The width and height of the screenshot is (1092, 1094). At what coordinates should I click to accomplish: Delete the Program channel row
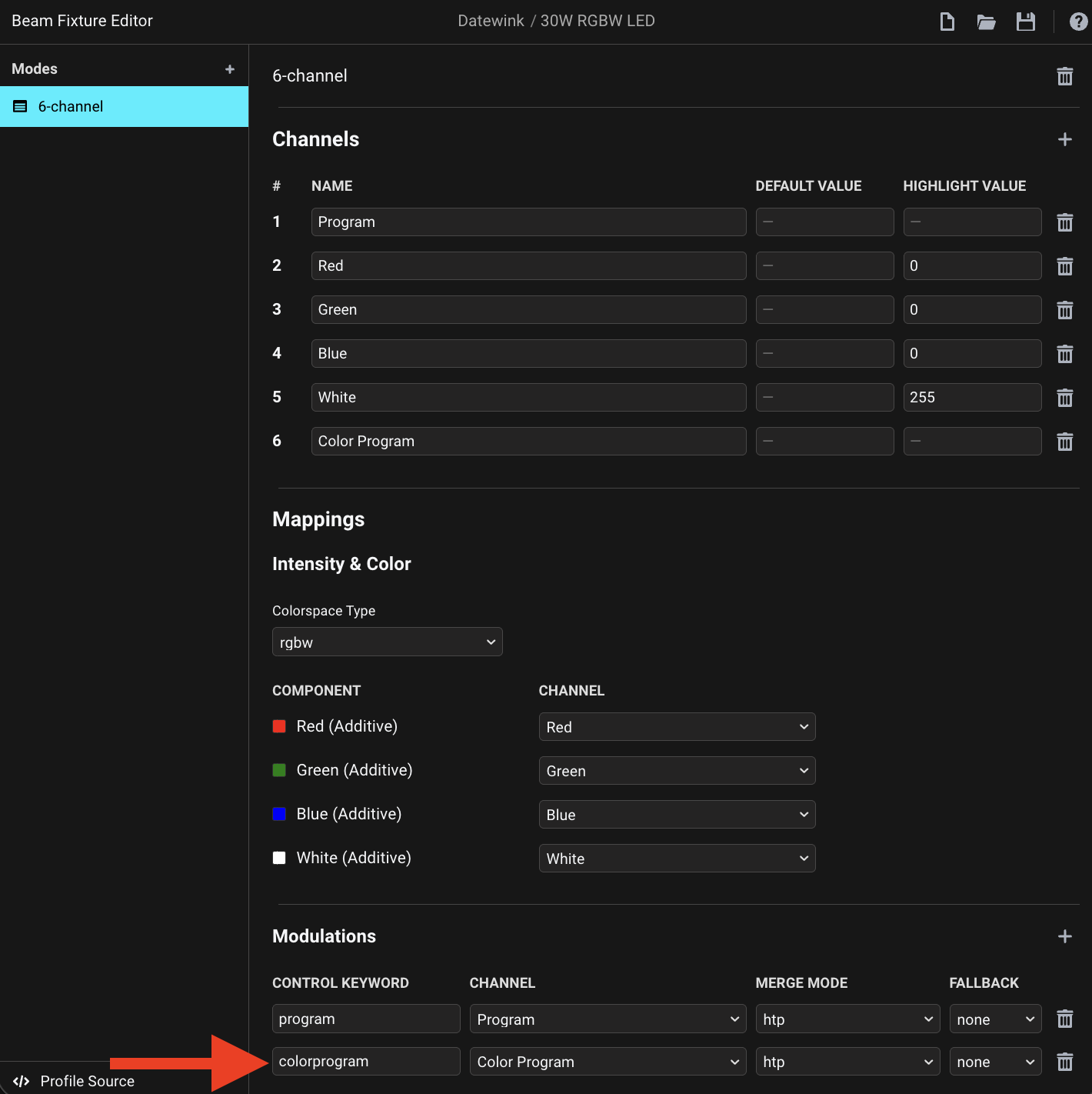click(1064, 222)
